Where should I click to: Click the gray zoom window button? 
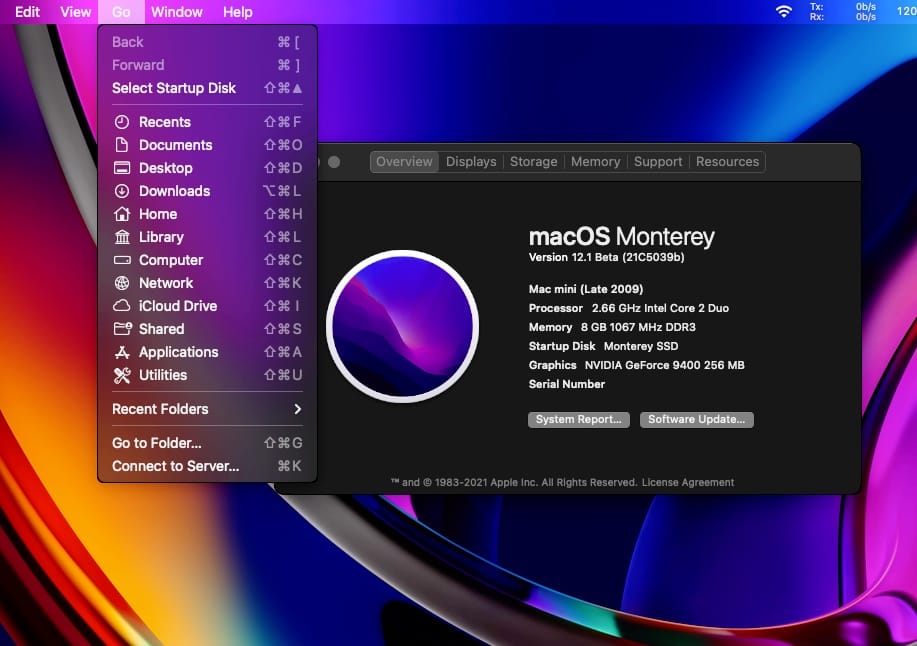point(334,162)
